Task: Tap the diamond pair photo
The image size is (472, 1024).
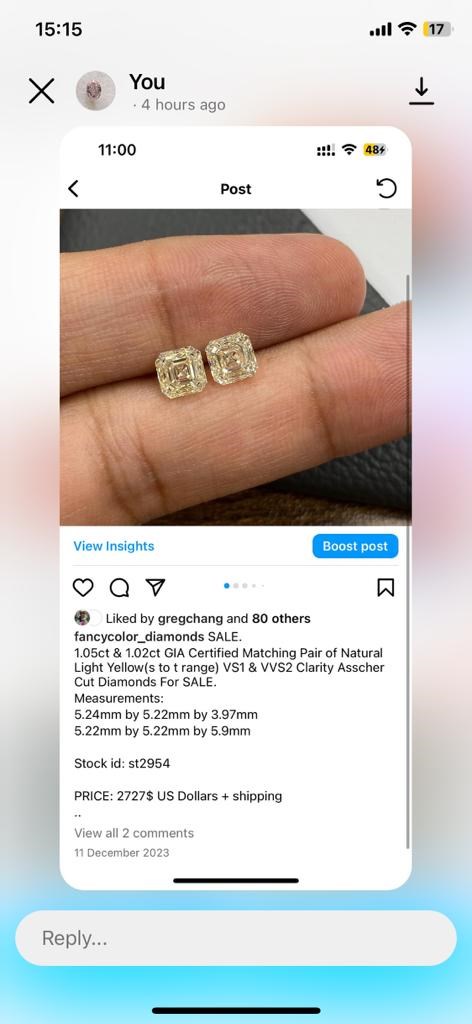Action: pos(235,367)
